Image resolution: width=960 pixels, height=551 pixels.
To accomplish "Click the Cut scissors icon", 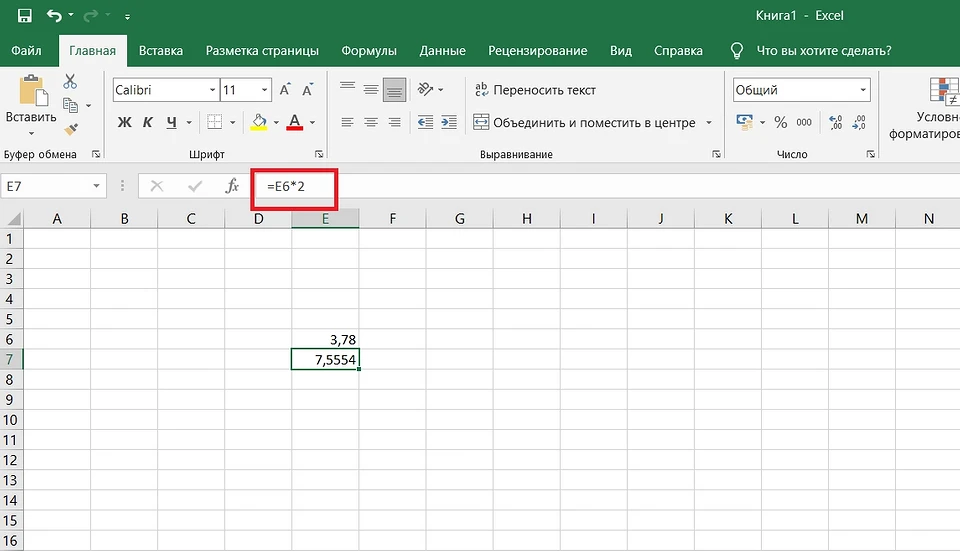I will pyautogui.click(x=71, y=82).
